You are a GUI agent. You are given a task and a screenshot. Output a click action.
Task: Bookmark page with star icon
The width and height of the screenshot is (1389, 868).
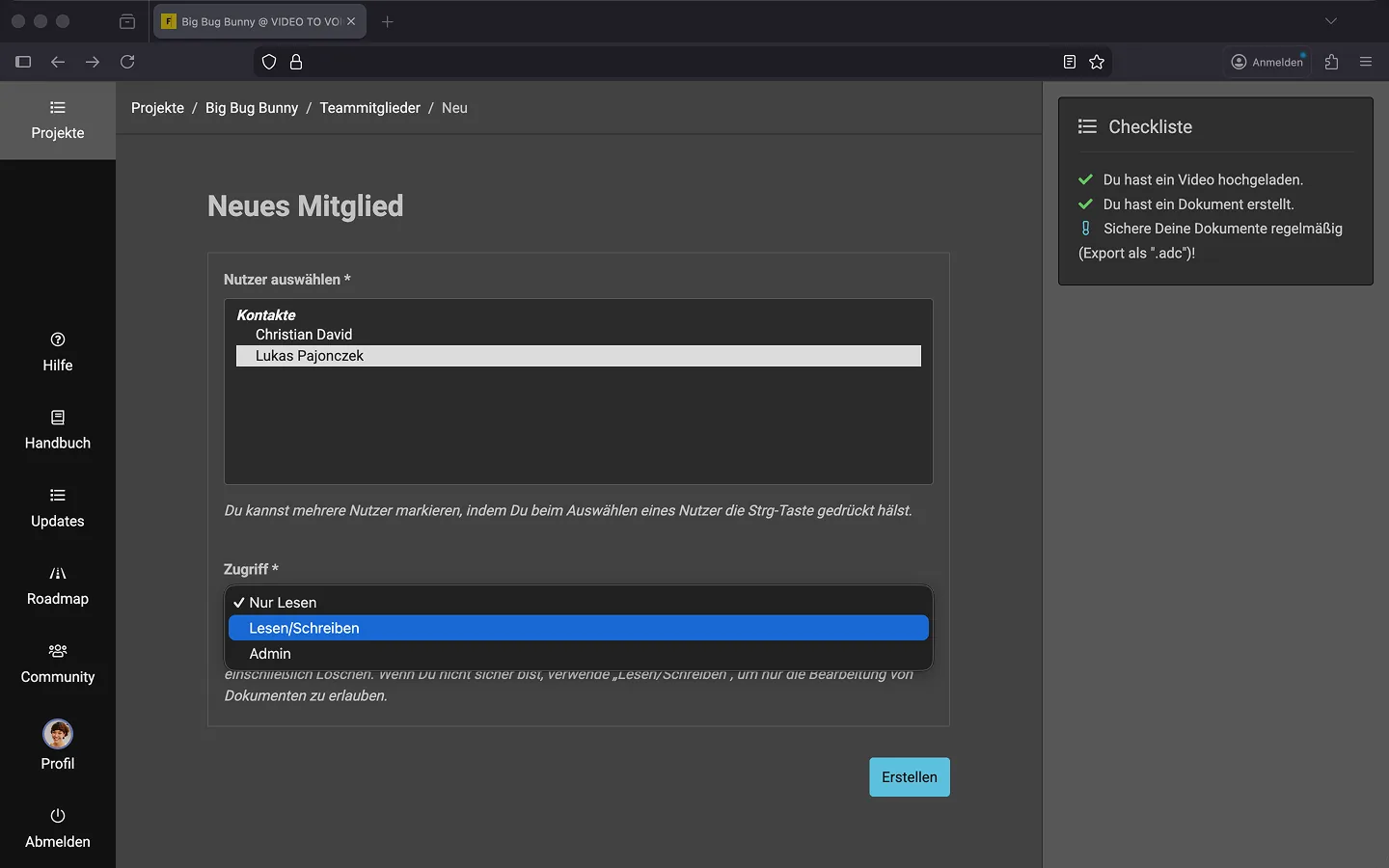click(x=1097, y=62)
